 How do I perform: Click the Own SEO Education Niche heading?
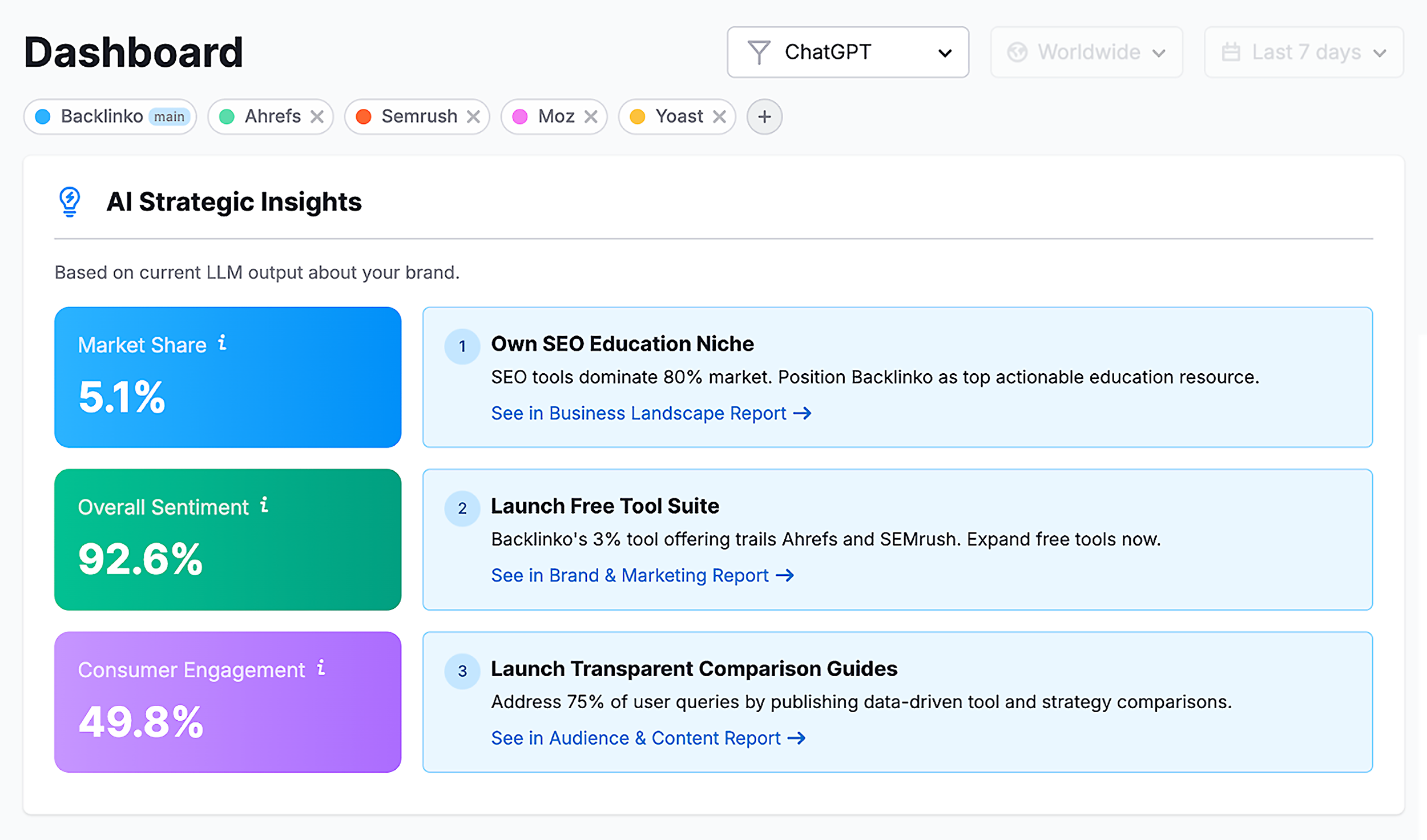pos(622,344)
